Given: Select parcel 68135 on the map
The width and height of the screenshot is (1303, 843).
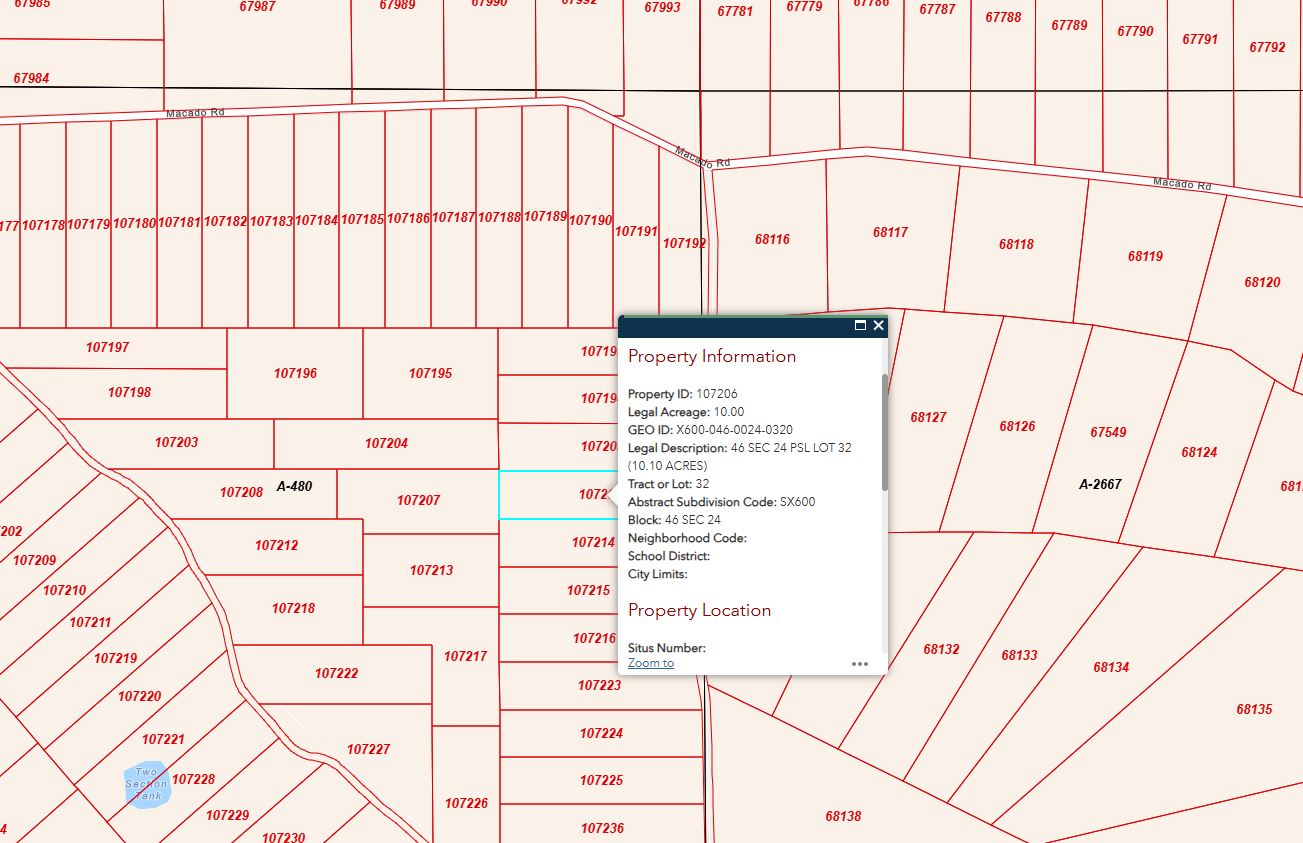Looking at the screenshot, I should 1253,709.
